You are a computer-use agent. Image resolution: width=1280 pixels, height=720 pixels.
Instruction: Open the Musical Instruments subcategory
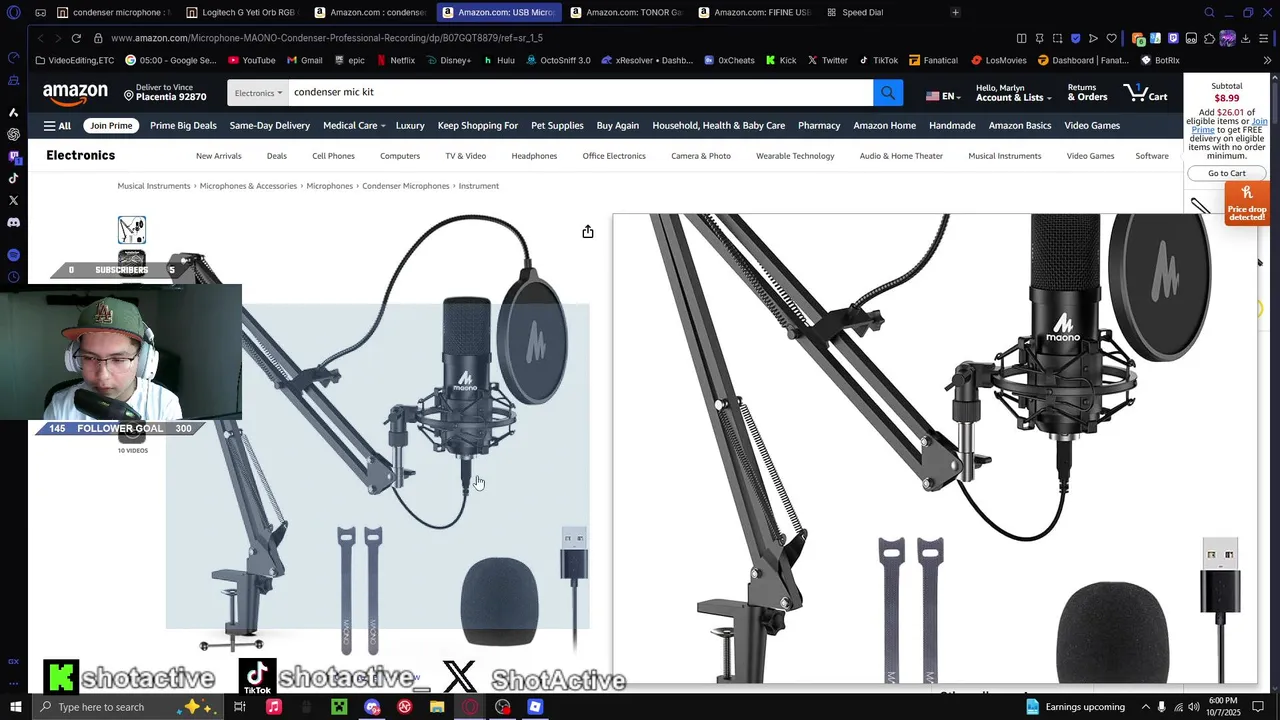pos(1004,156)
